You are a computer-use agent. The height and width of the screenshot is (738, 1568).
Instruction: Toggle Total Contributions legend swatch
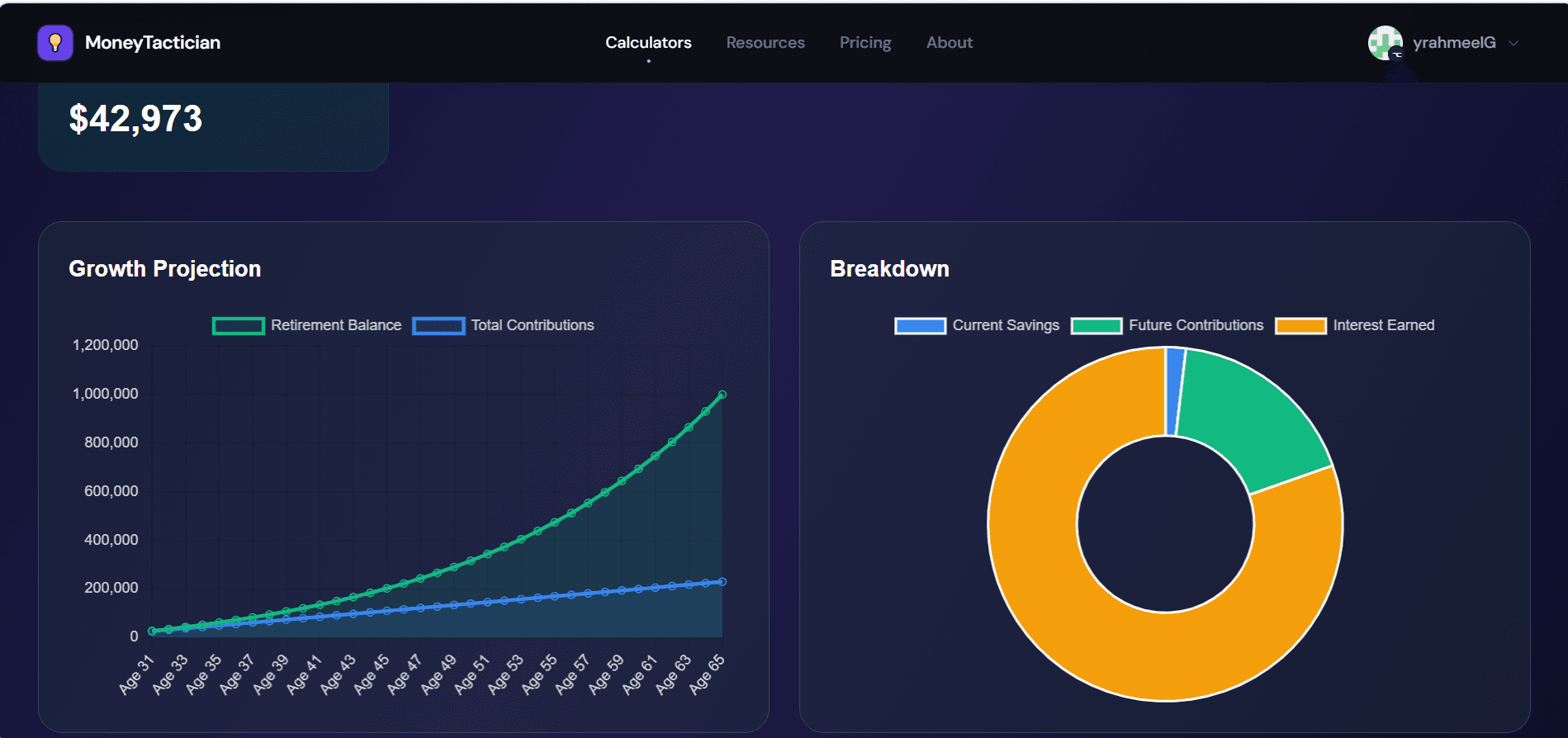pos(438,326)
